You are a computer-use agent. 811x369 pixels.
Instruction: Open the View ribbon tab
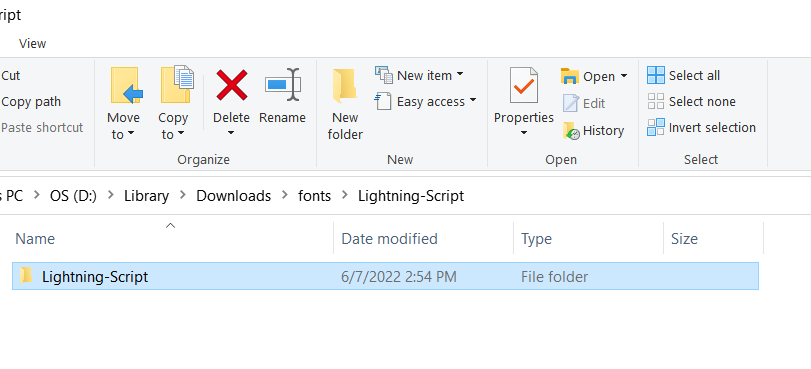(33, 43)
